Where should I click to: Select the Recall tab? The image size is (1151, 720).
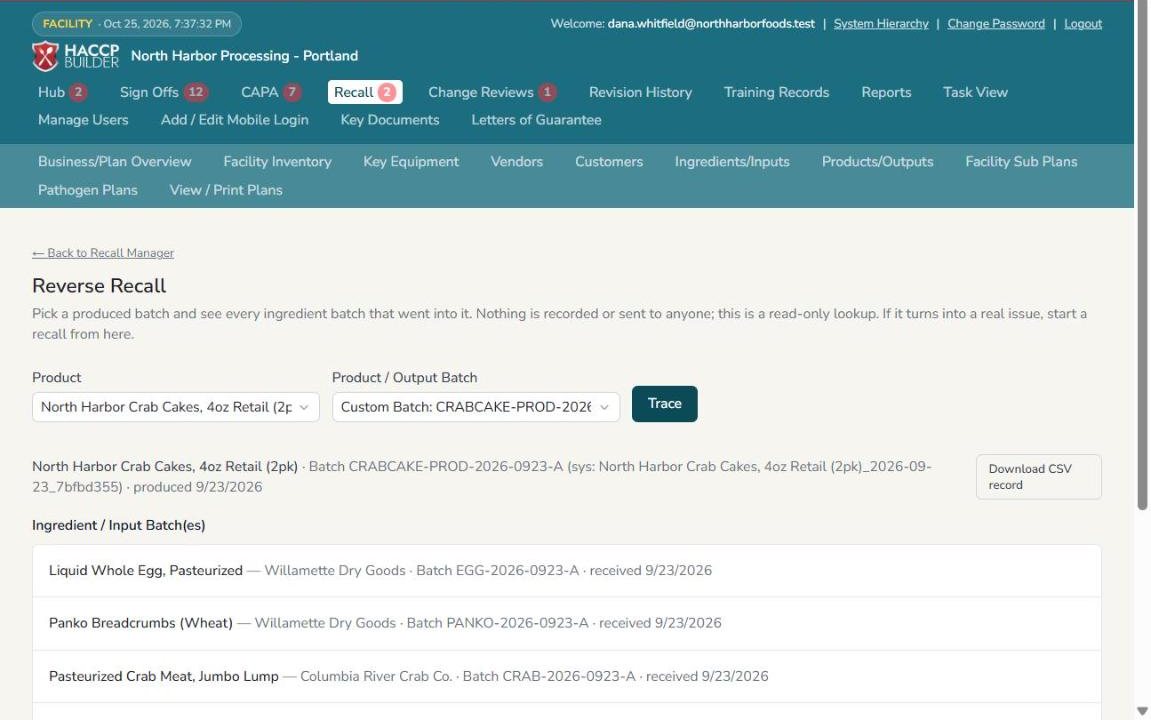(365, 92)
